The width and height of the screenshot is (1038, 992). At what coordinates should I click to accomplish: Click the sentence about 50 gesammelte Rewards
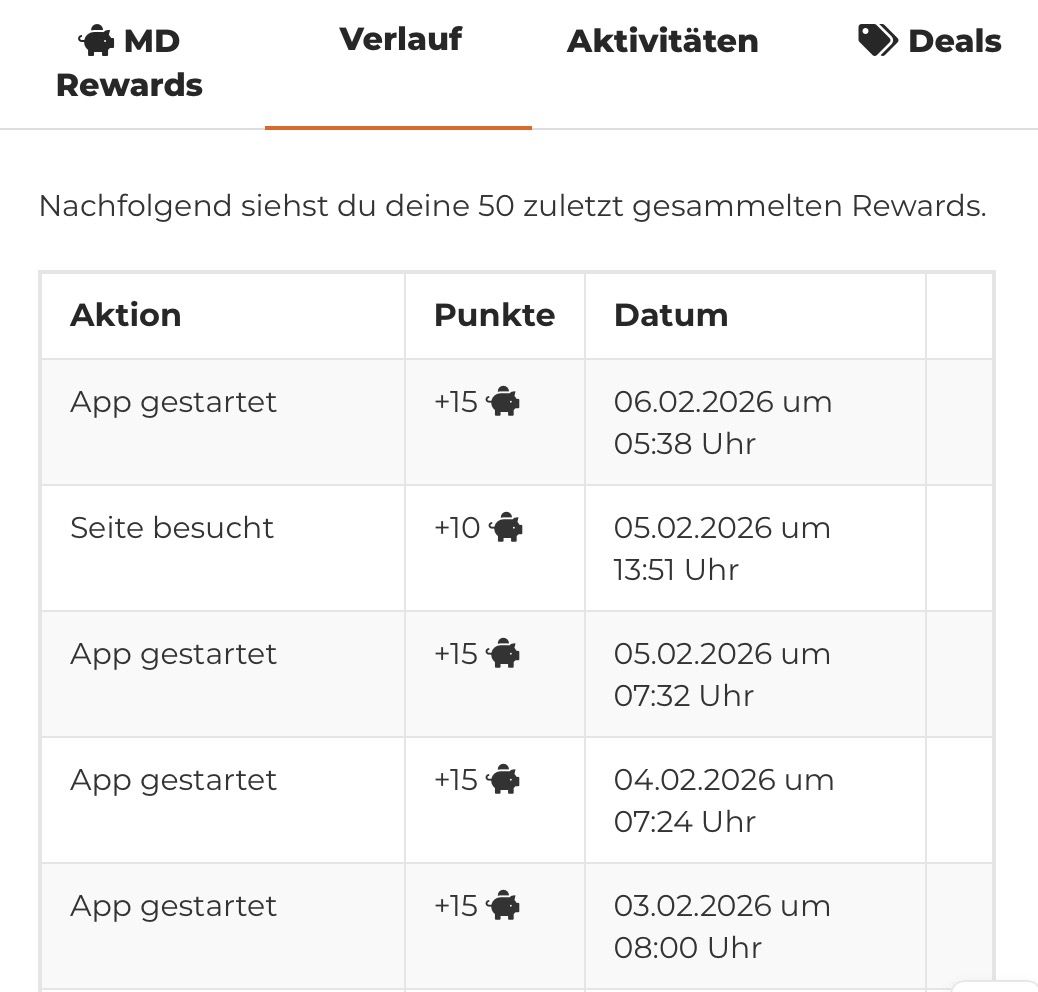(511, 206)
